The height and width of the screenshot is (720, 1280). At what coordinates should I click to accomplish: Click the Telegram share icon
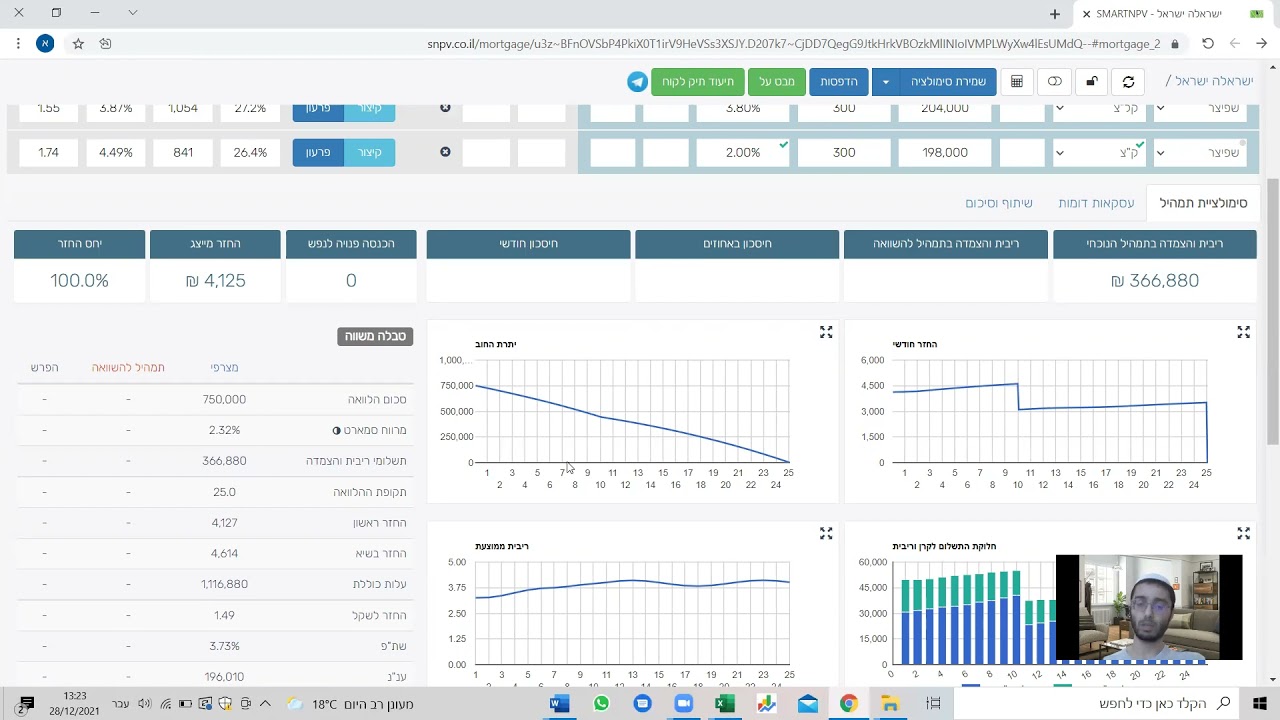click(637, 82)
